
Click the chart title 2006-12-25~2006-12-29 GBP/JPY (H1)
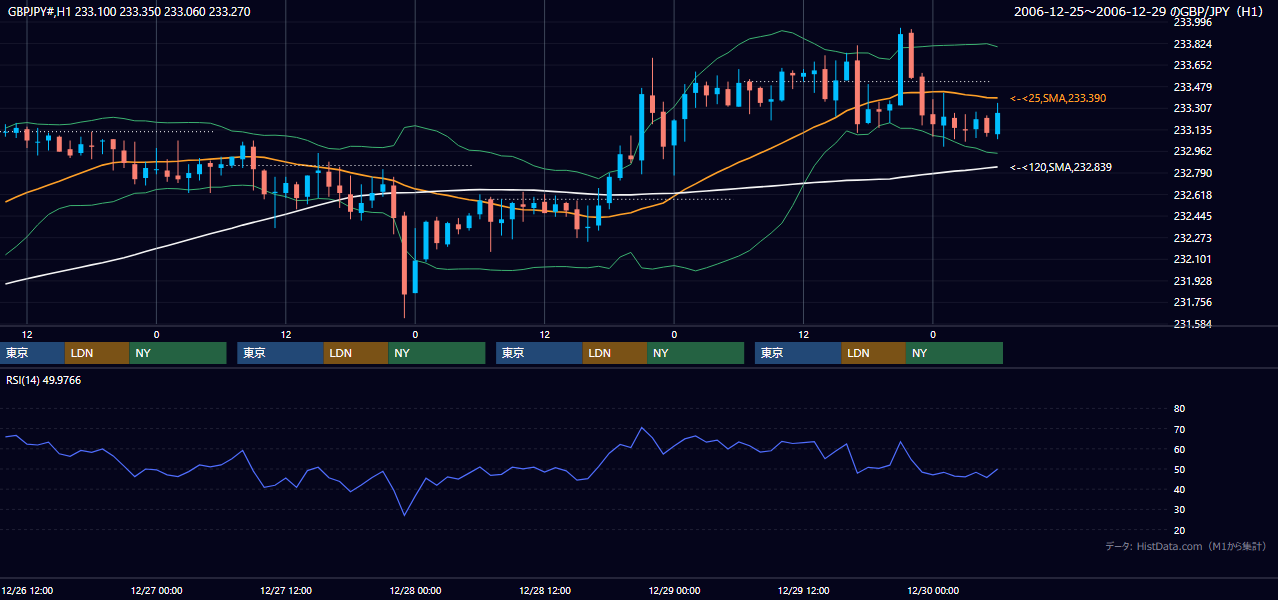(1139, 11)
